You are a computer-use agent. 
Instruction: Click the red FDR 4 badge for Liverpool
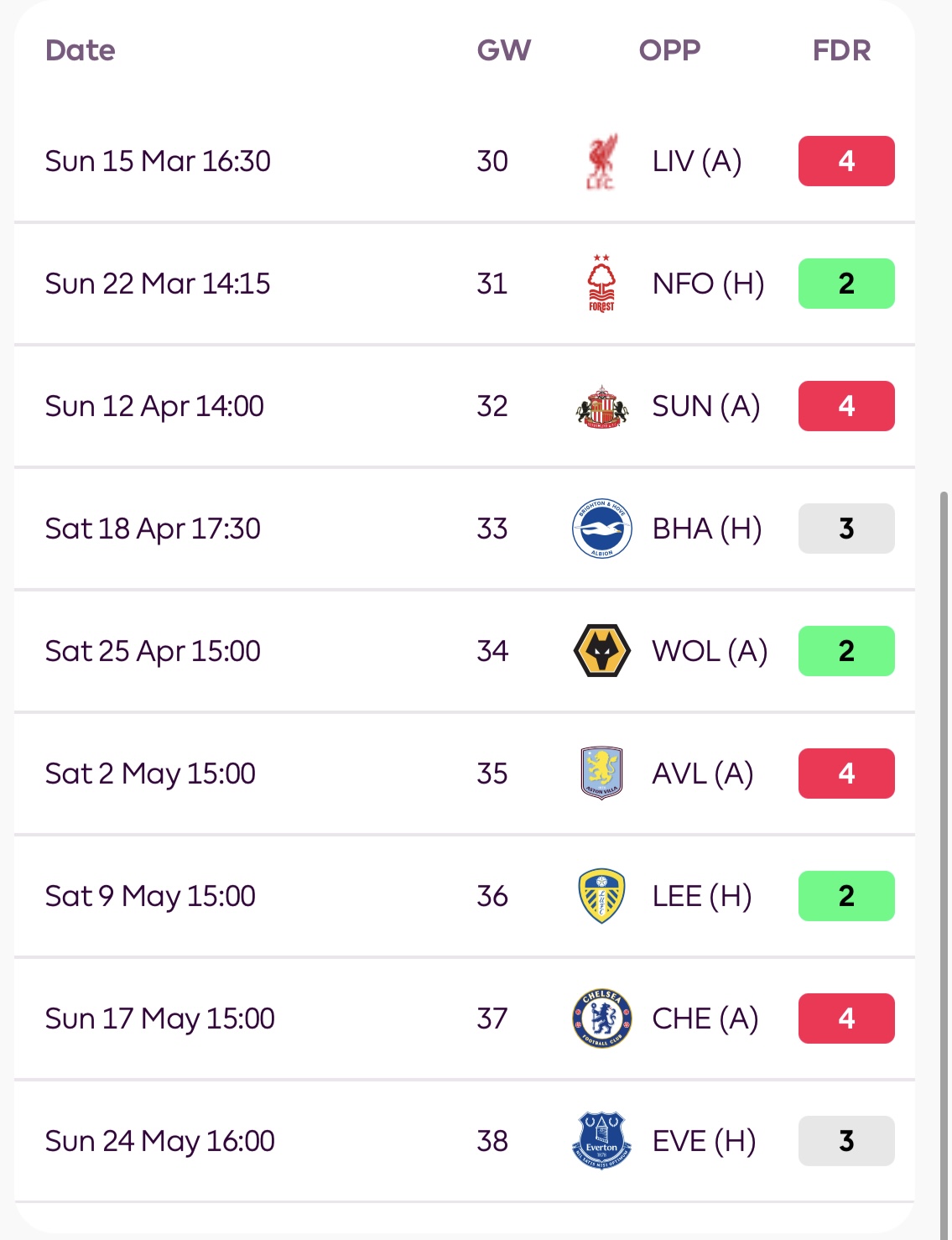click(x=846, y=161)
